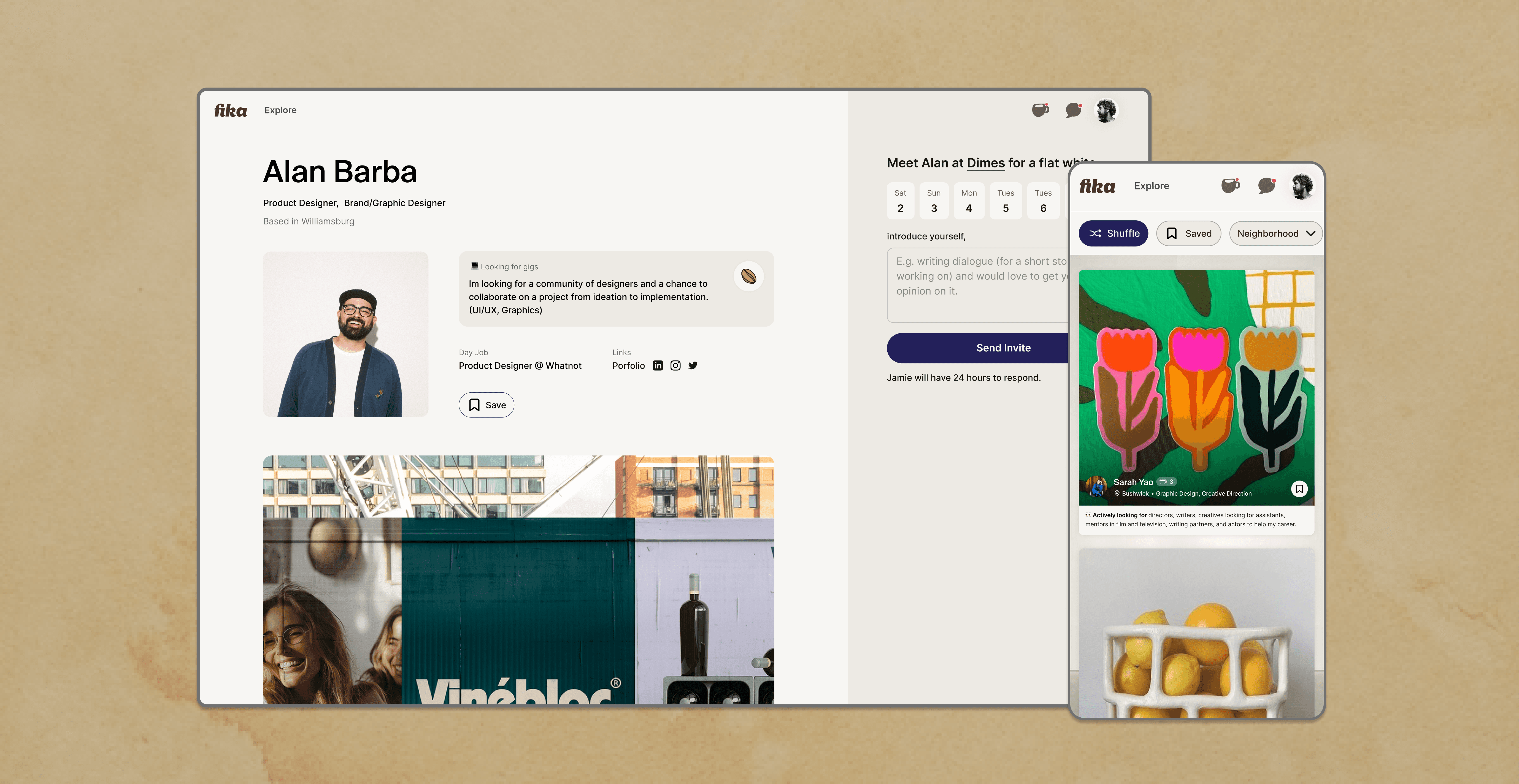Open chat bubble messages icon in mobile window
This screenshot has width=1519, height=784.
pyautogui.click(x=1267, y=186)
